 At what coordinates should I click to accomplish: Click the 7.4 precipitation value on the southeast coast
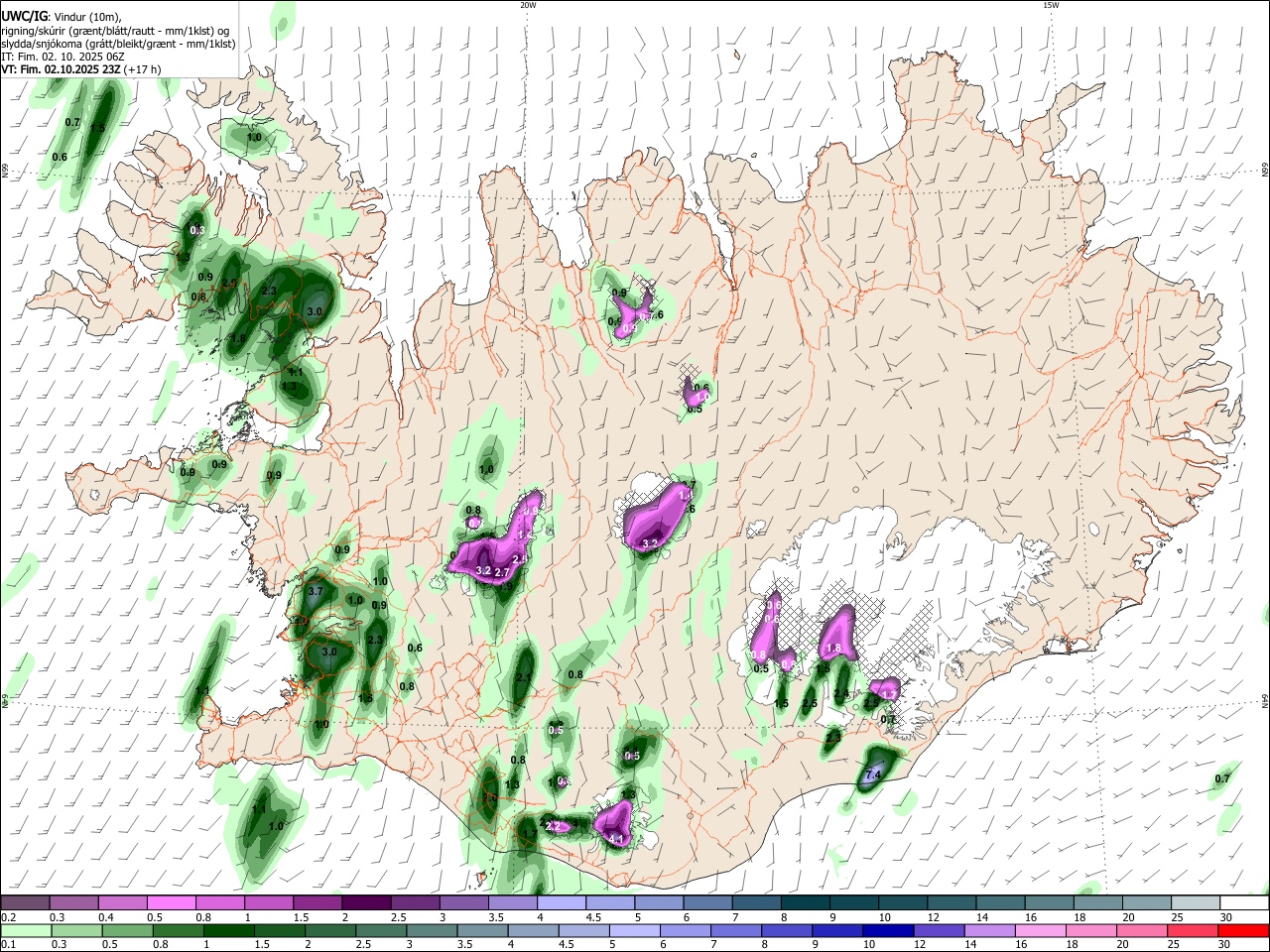pyautogui.click(x=873, y=774)
